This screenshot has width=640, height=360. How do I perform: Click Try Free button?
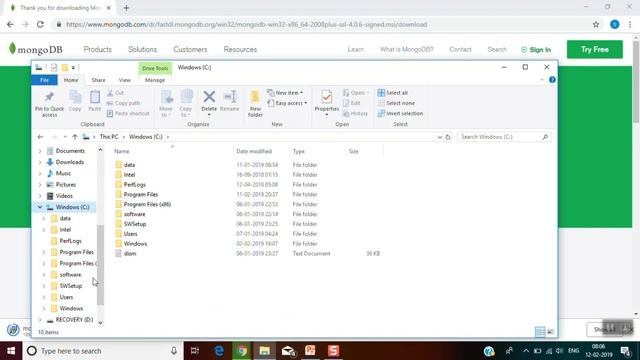595,49
